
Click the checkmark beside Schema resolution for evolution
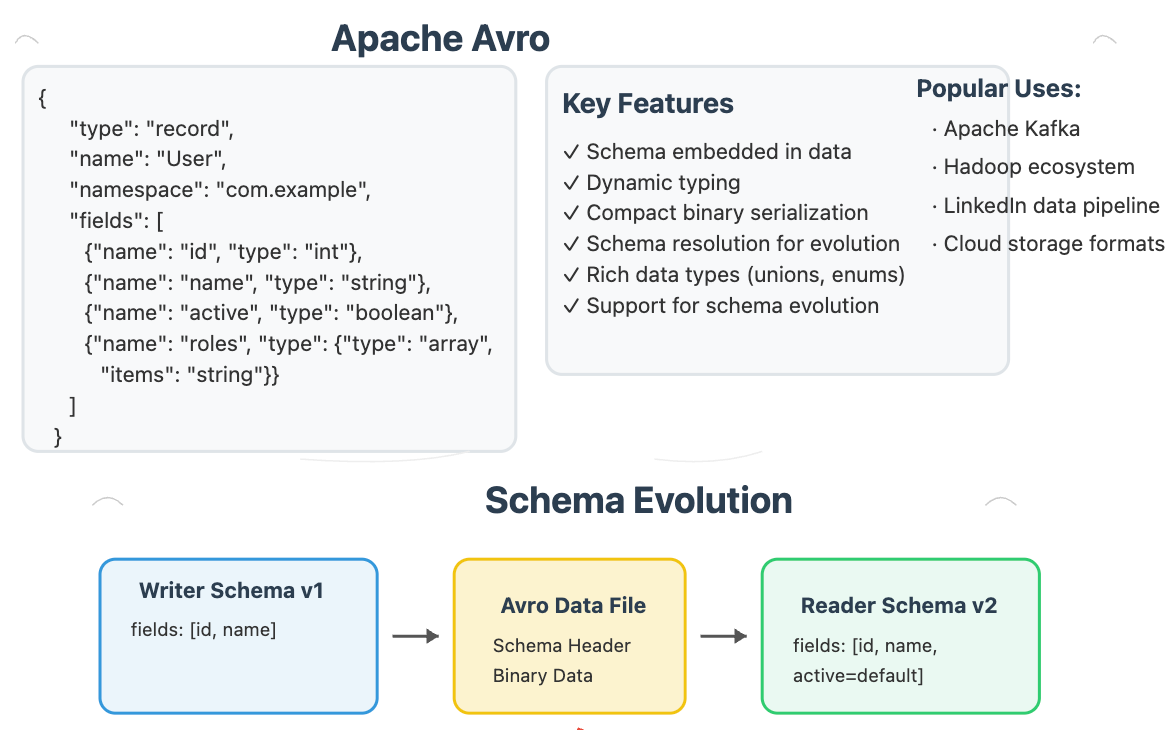click(x=571, y=244)
